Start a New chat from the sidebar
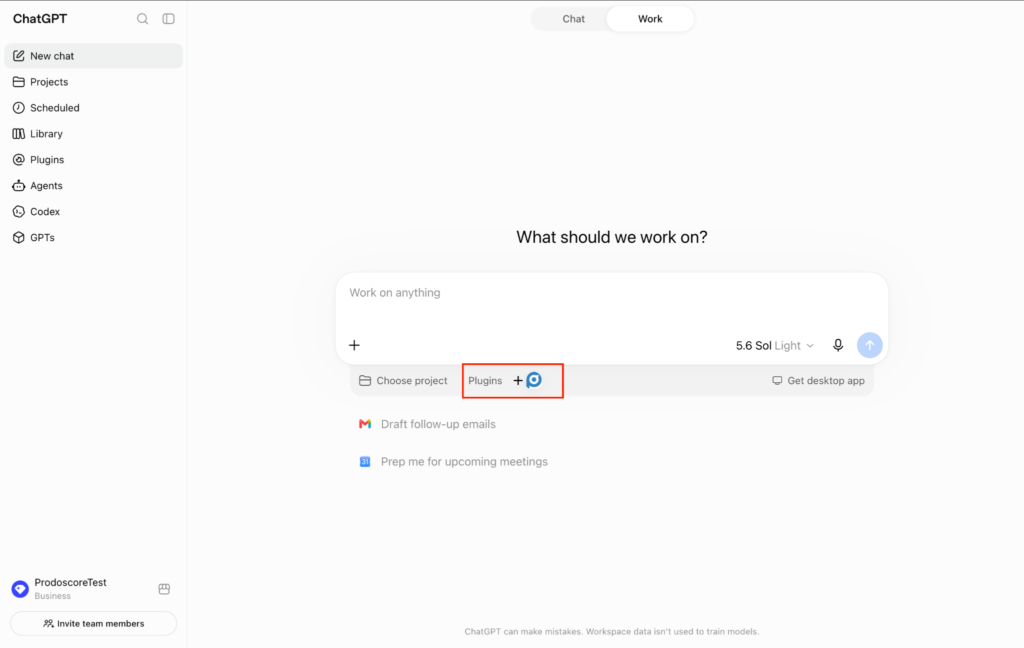This screenshot has height=648, width=1024. [93, 56]
